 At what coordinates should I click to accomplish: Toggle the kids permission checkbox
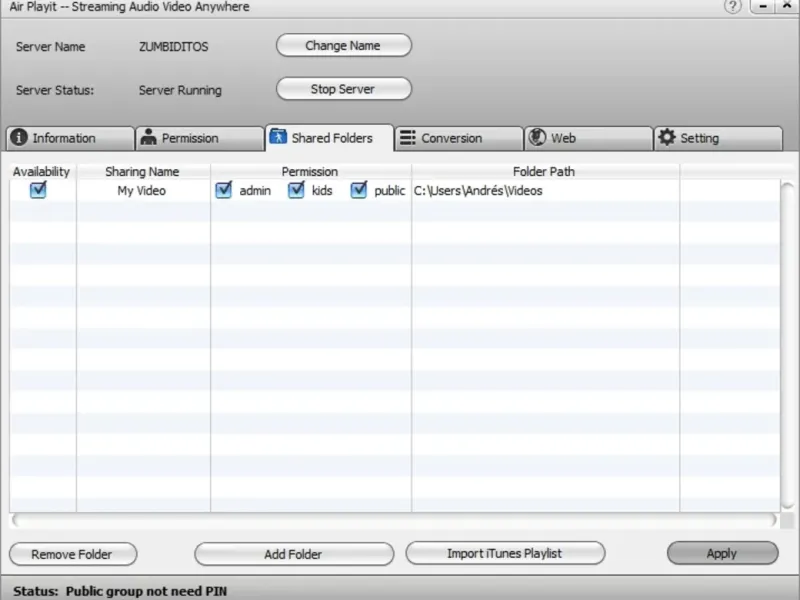tap(296, 190)
